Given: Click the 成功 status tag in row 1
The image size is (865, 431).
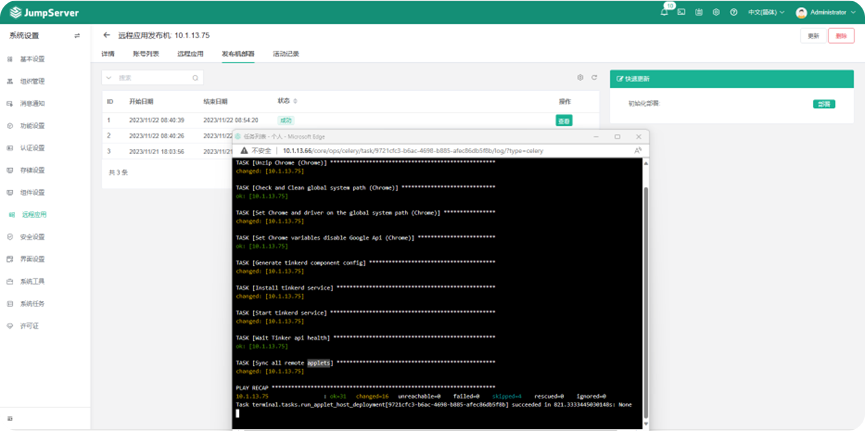Looking at the screenshot, I should point(286,120).
